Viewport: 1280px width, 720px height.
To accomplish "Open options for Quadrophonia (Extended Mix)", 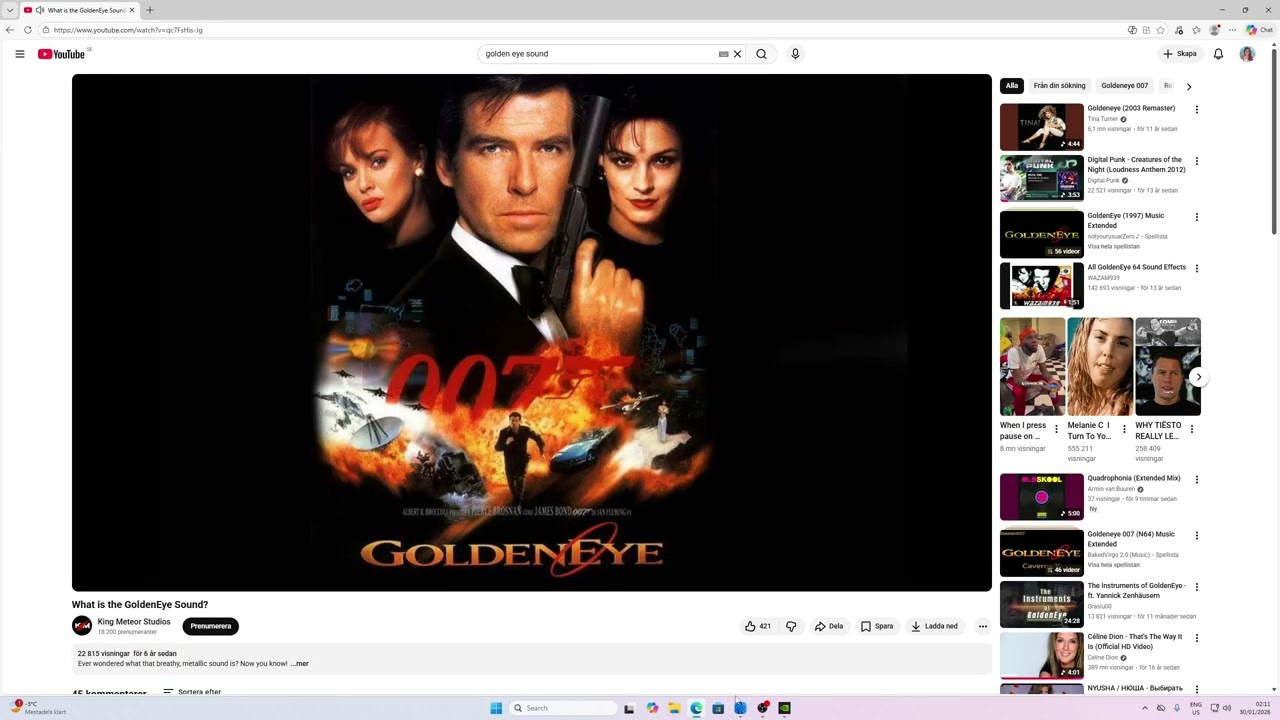I will (1196, 479).
